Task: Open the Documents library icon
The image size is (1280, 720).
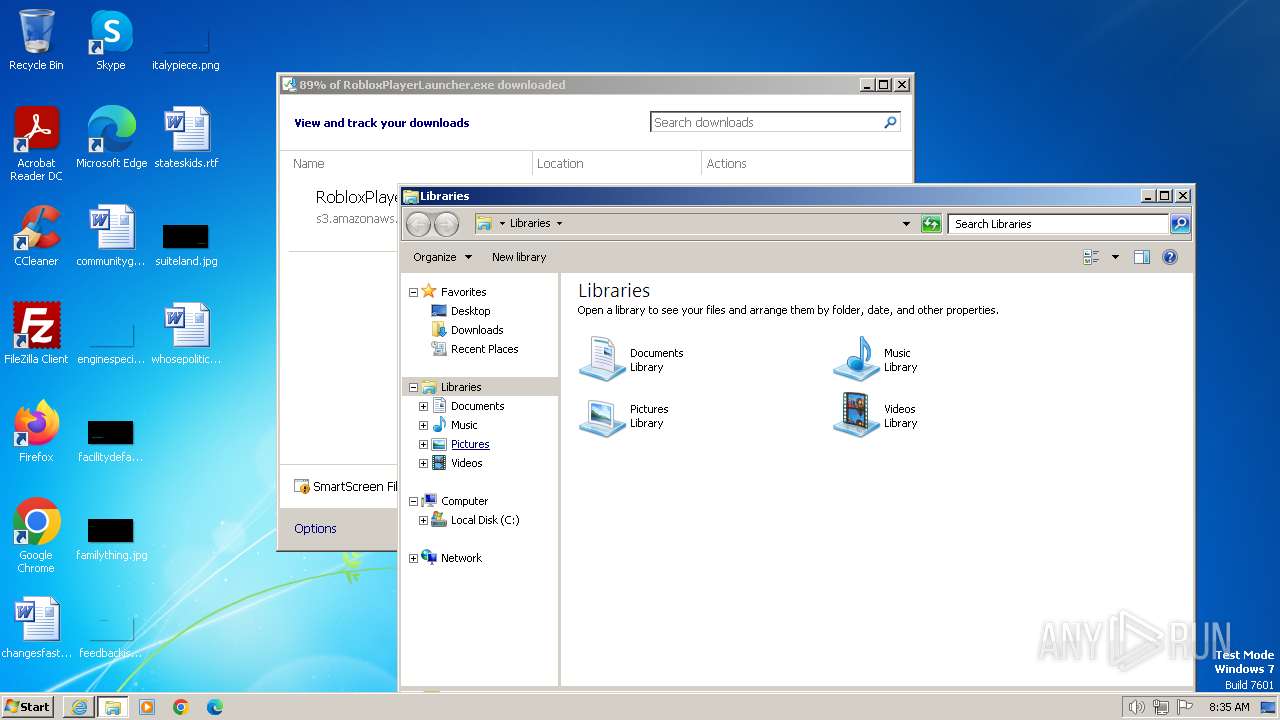Action: pyautogui.click(x=602, y=359)
